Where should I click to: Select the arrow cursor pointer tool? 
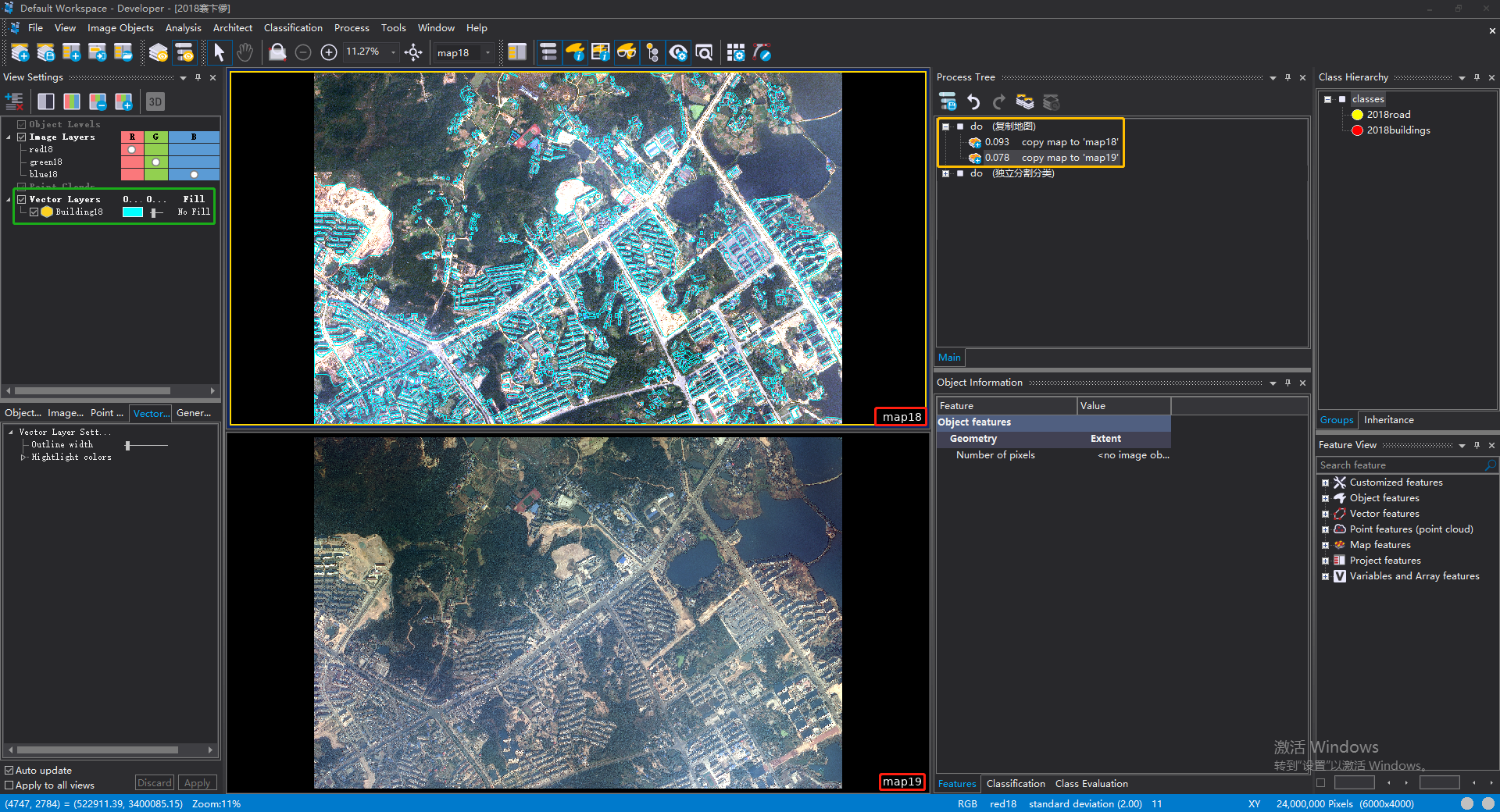point(219,52)
